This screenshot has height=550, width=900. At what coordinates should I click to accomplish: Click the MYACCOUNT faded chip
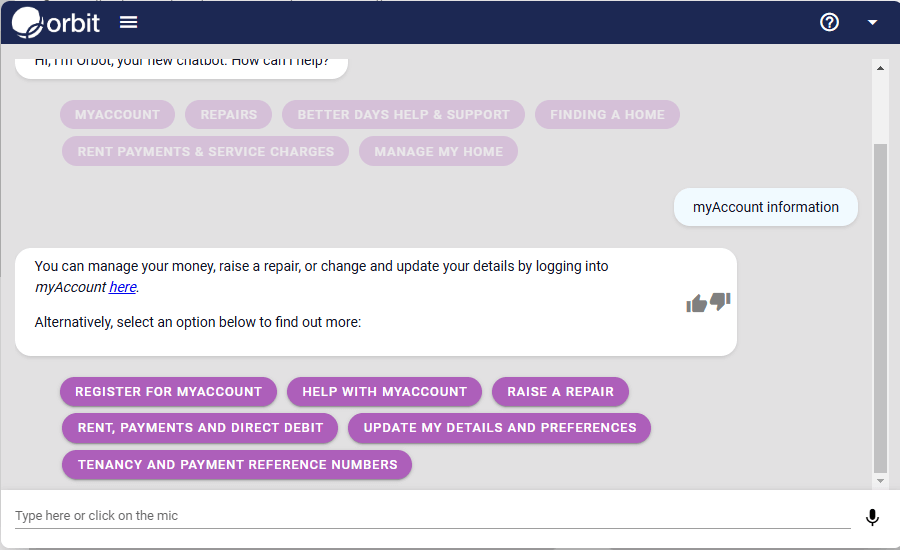[x=117, y=114]
